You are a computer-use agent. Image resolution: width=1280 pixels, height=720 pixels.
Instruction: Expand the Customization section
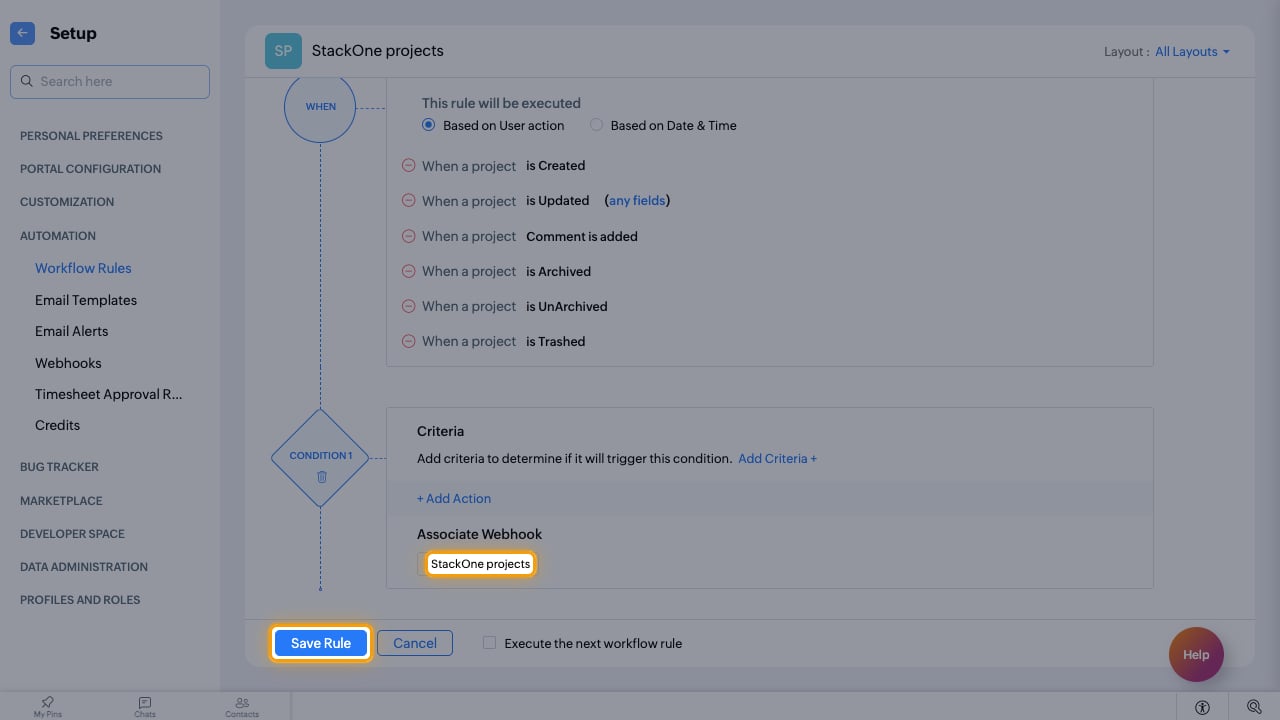point(67,202)
